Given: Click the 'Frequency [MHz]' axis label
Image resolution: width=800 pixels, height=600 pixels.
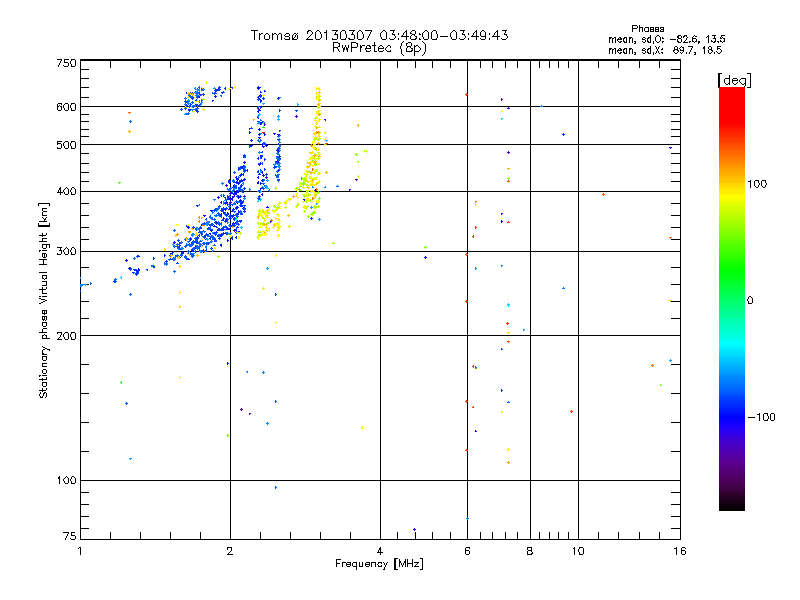Looking at the screenshot, I should coord(379,564).
